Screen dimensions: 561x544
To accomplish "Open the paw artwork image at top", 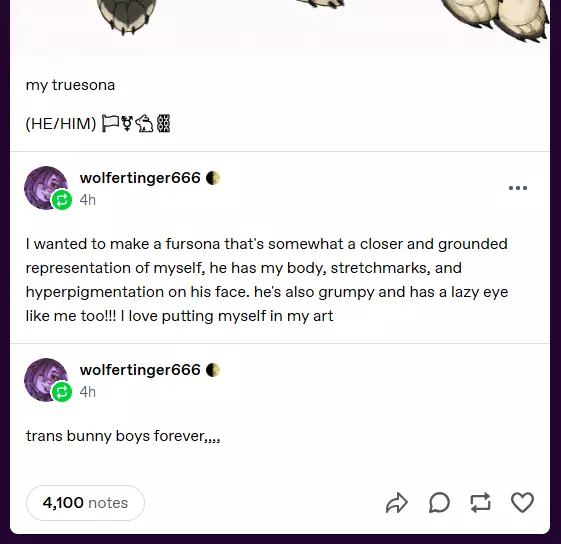I will click(280, 27).
